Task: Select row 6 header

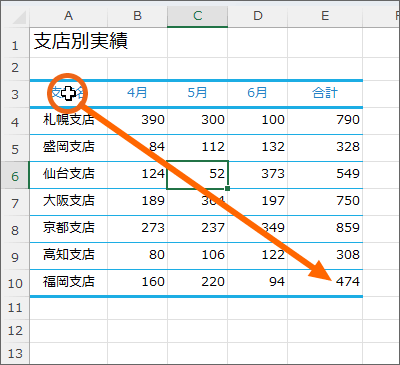Action: pos(15,175)
